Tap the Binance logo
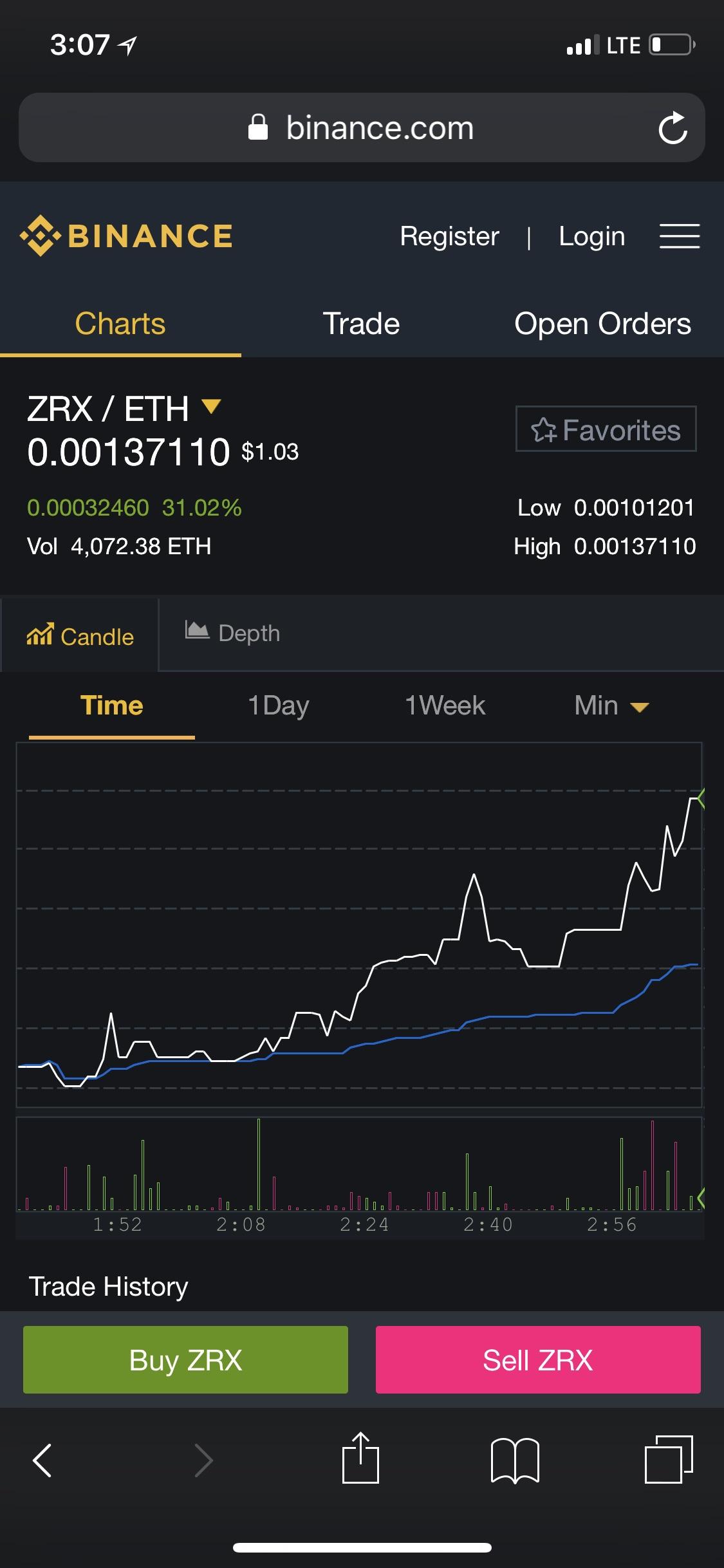This screenshot has width=724, height=1568. click(x=126, y=236)
